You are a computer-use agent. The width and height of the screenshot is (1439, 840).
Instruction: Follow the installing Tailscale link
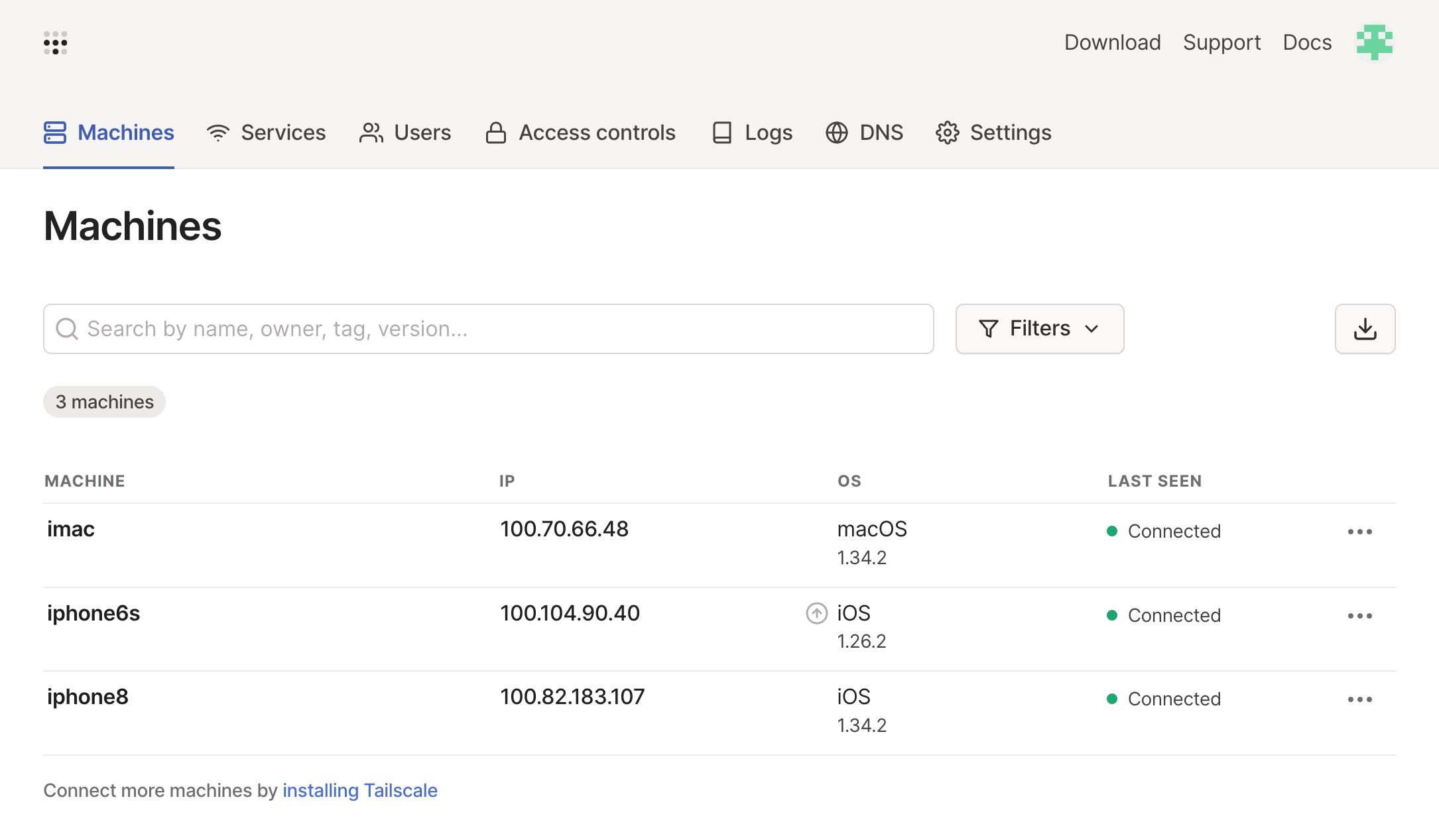(359, 790)
